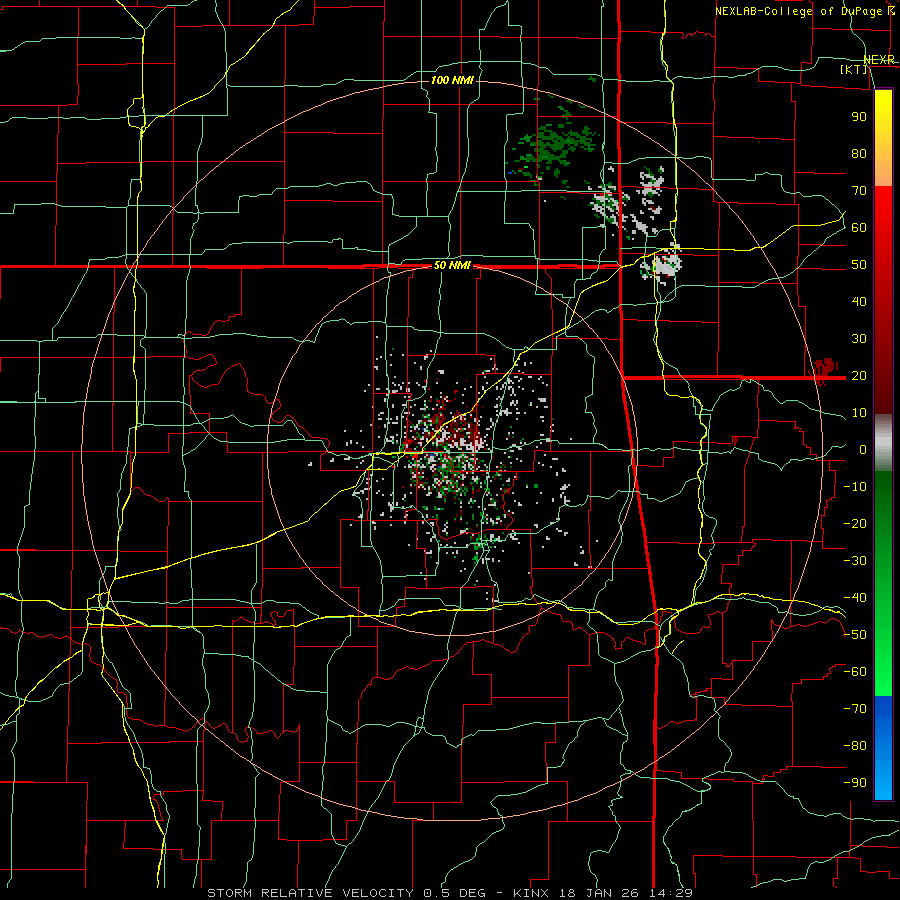The height and width of the screenshot is (900, 900).
Task: Click the -10 value on velocity scale
Action: click(x=855, y=487)
